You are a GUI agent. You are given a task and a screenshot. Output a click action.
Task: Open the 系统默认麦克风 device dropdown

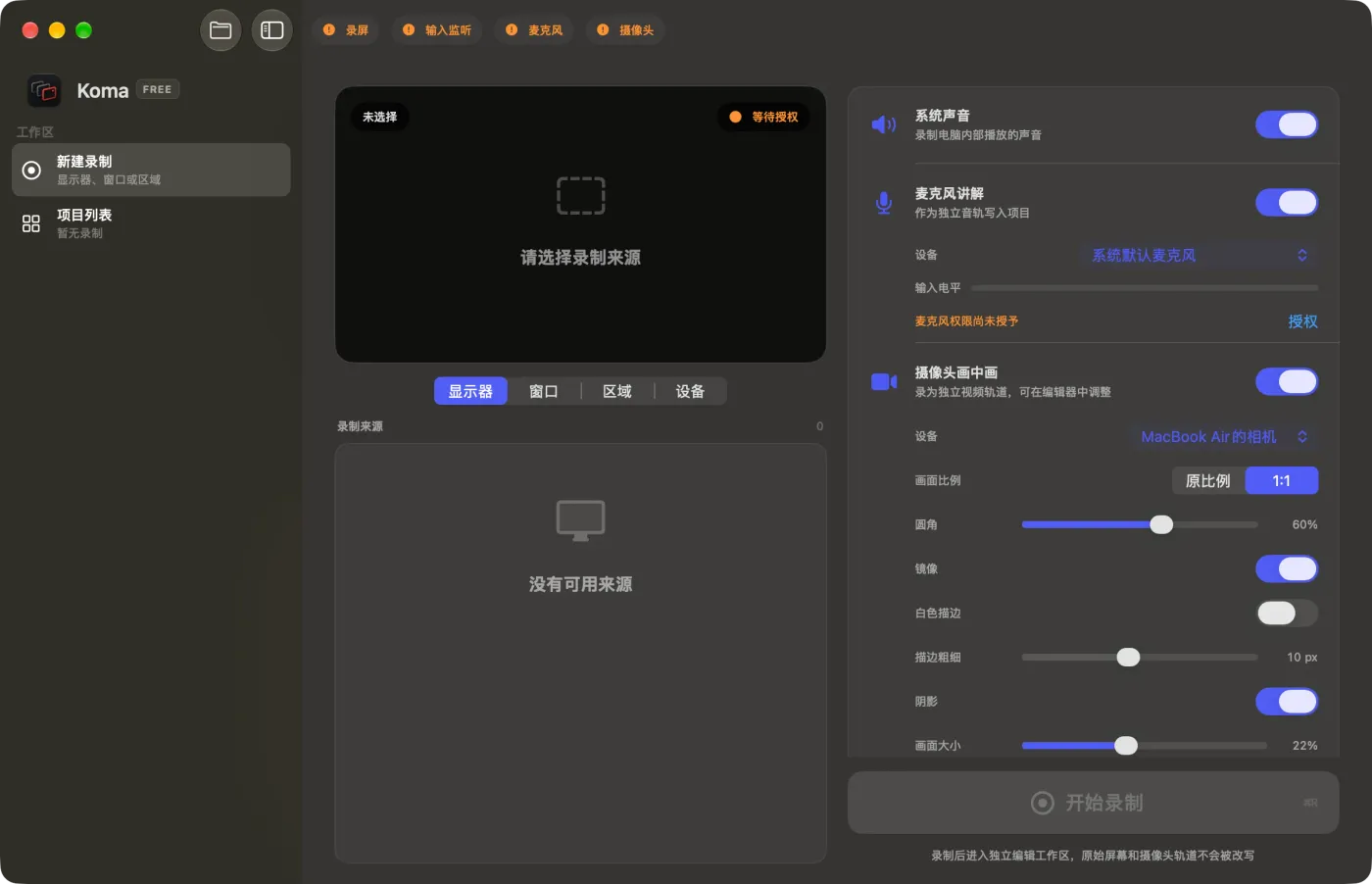1198,255
